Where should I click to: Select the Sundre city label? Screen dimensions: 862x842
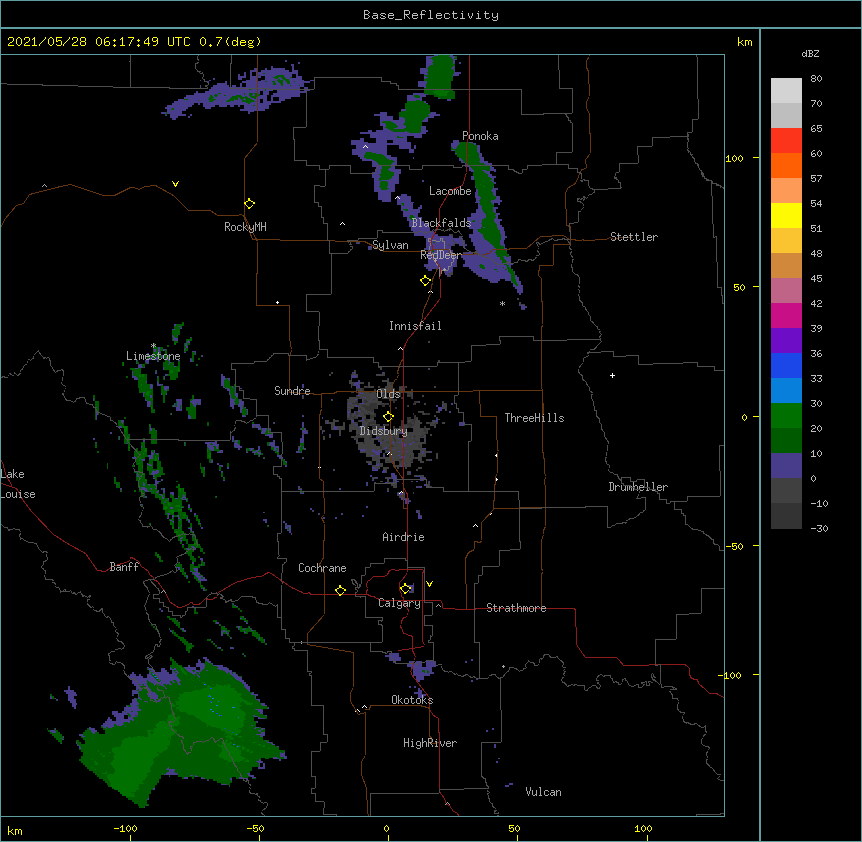coord(292,391)
